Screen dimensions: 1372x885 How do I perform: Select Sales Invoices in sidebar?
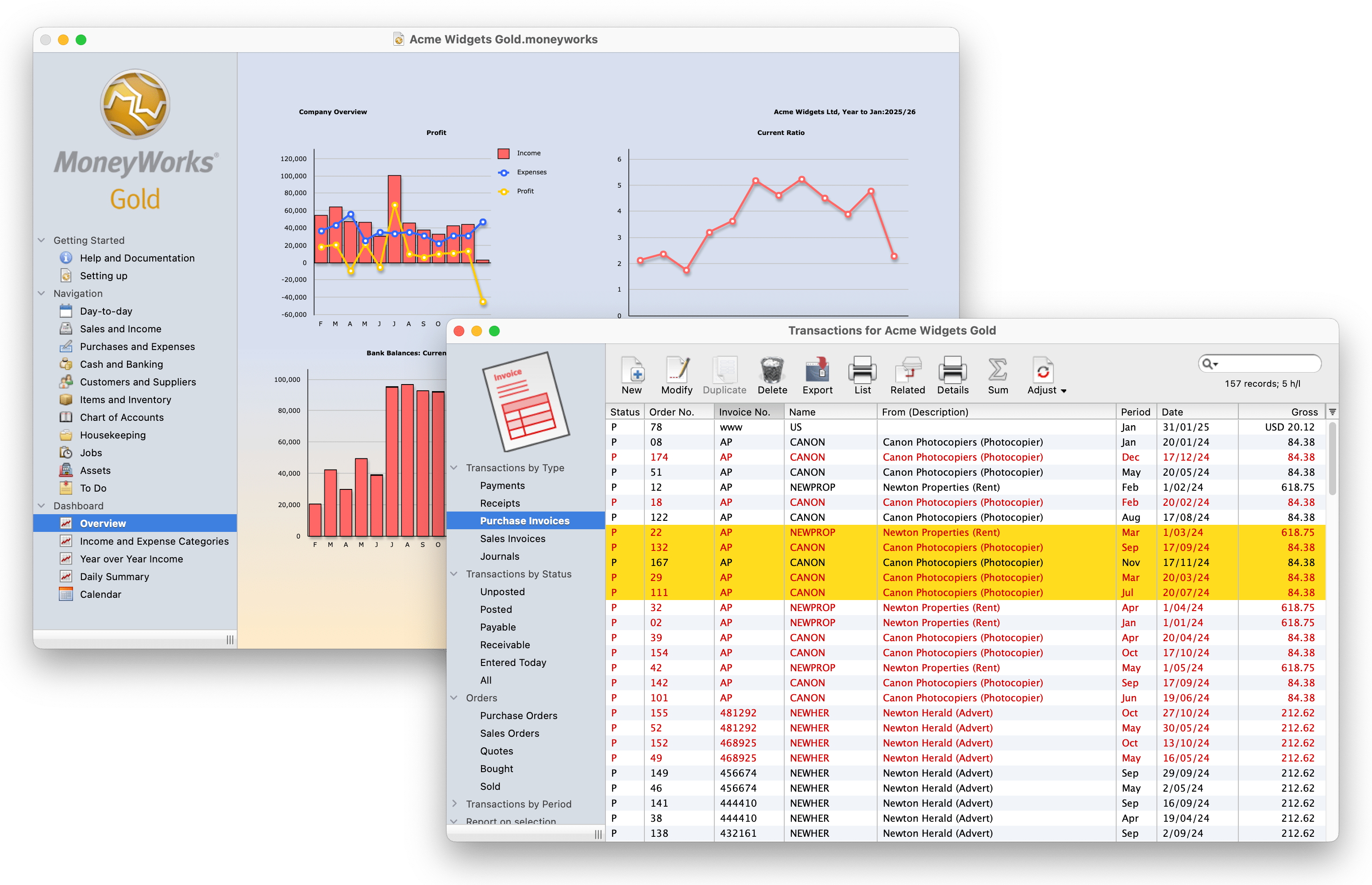pos(513,539)
